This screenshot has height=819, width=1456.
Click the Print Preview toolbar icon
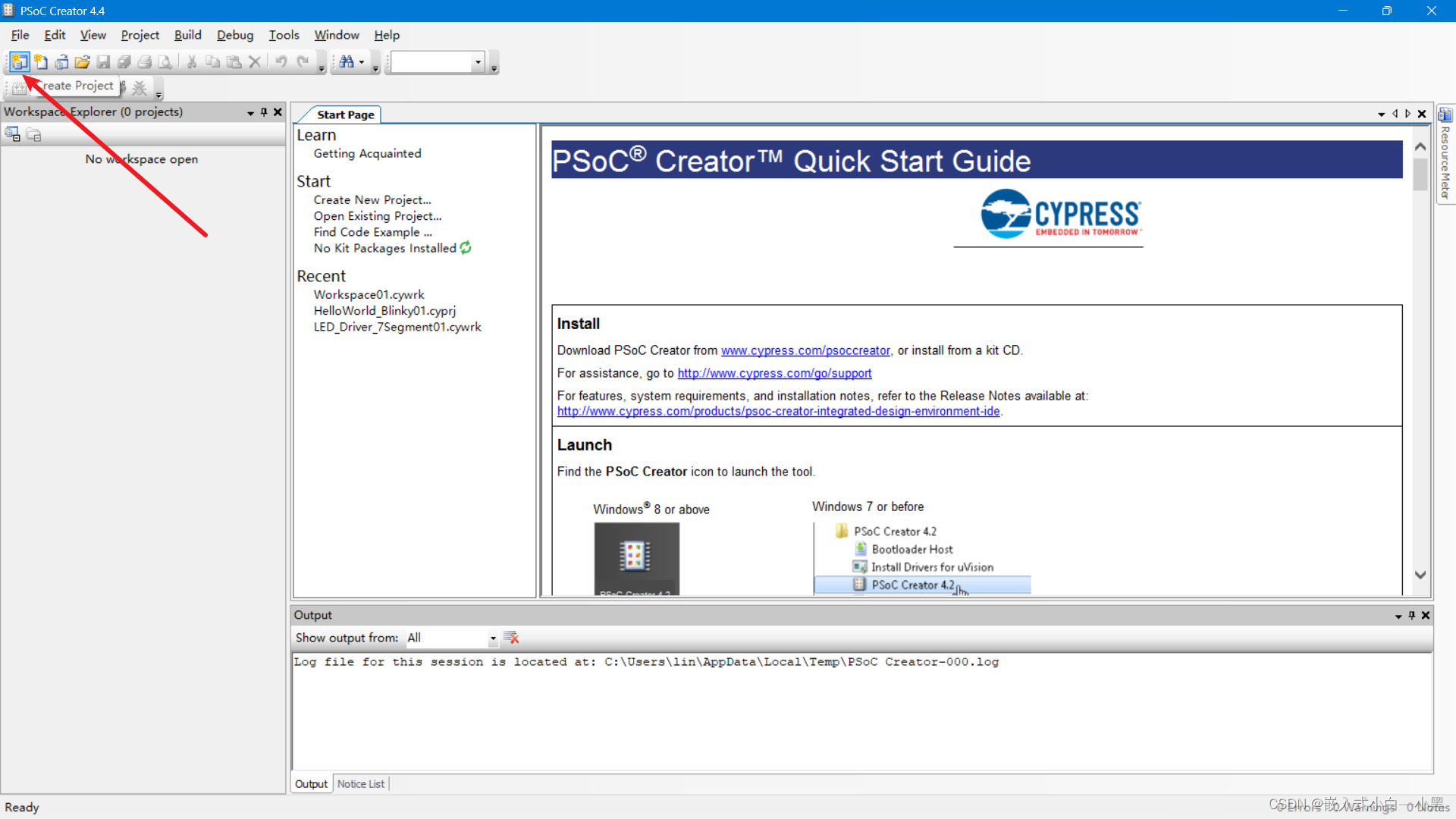165,62
